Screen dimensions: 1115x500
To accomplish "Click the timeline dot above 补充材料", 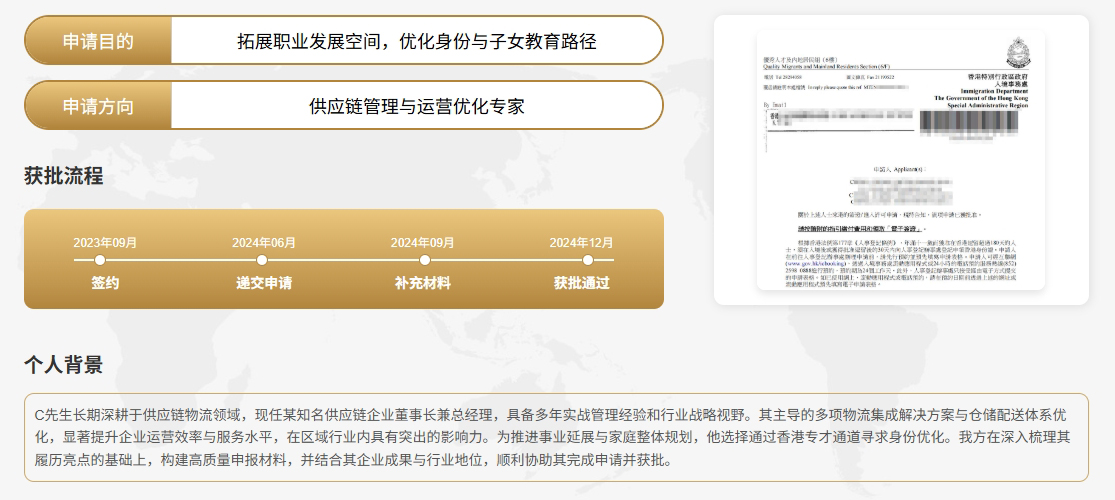I will (423, 260).
